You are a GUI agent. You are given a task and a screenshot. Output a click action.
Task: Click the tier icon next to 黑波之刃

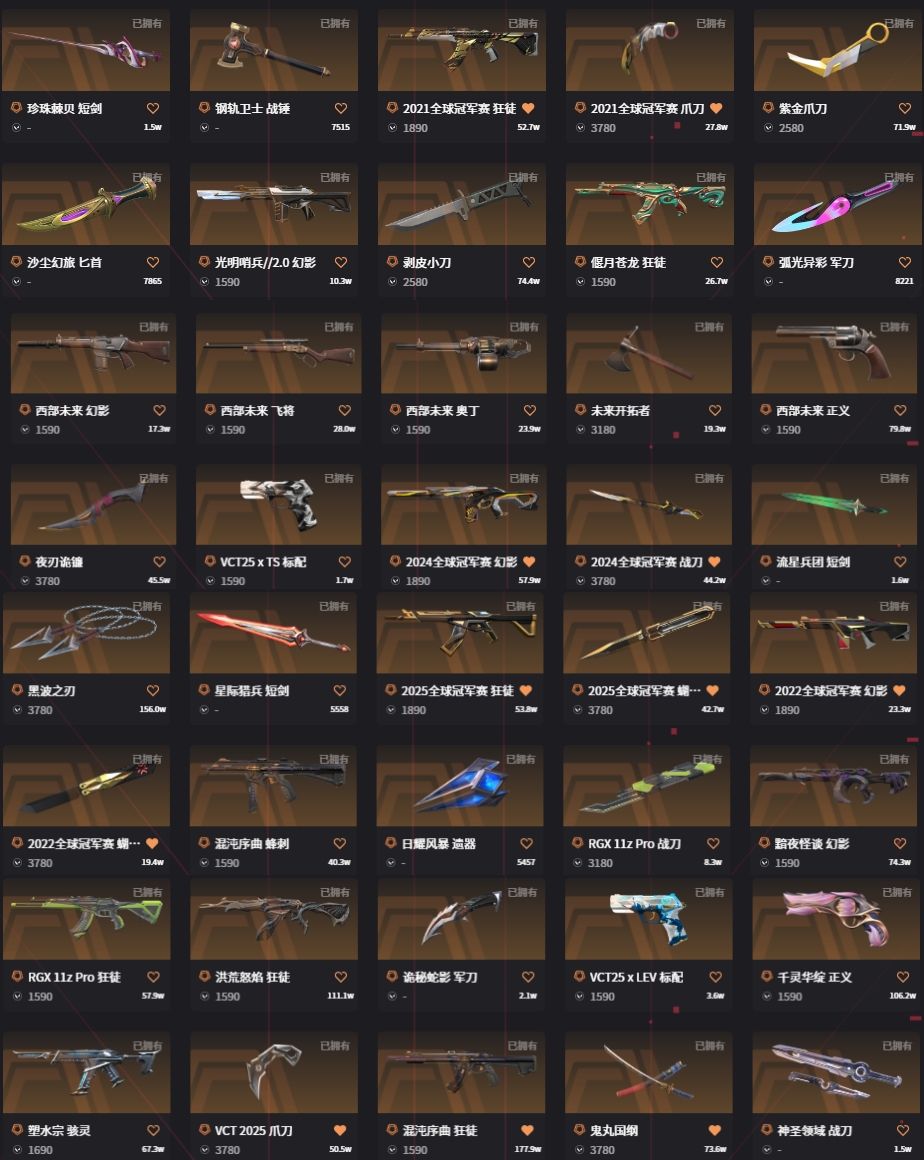coord(17,690)
